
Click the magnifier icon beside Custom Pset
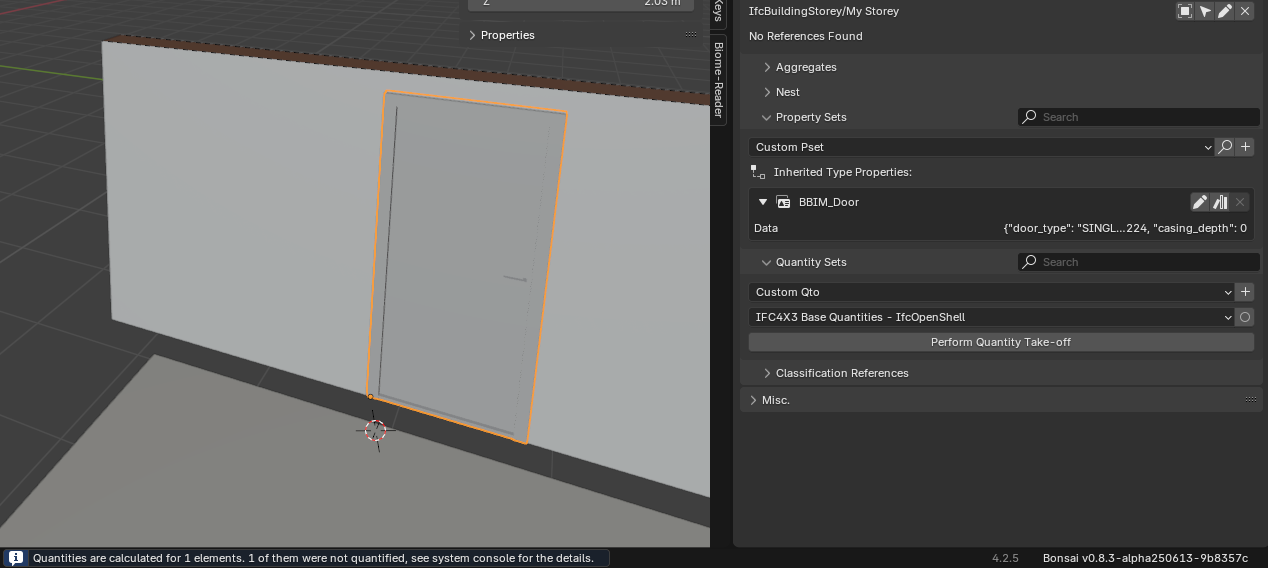click(1225, 147)
